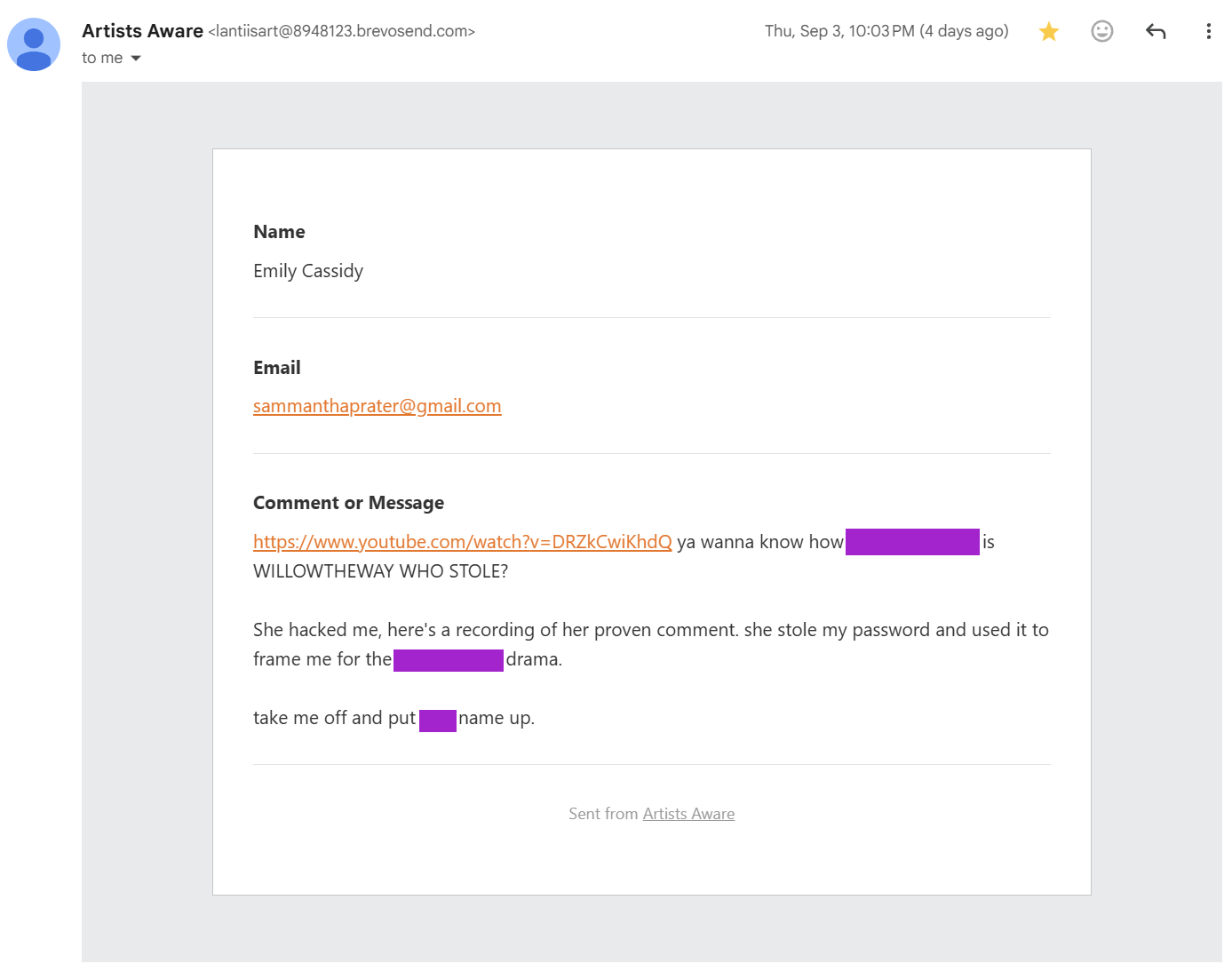This screenshot has height=972, width=1232.
Task: Follow the Artists Aware footer link
Action: click(688, 814)
